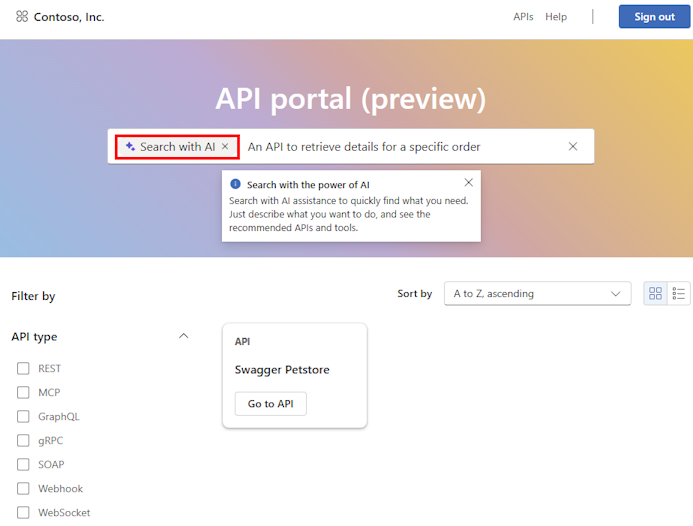Open the Swagger Petstore card title
The width and height of the screenshot is (693, 526).
(x=282, y=370)
